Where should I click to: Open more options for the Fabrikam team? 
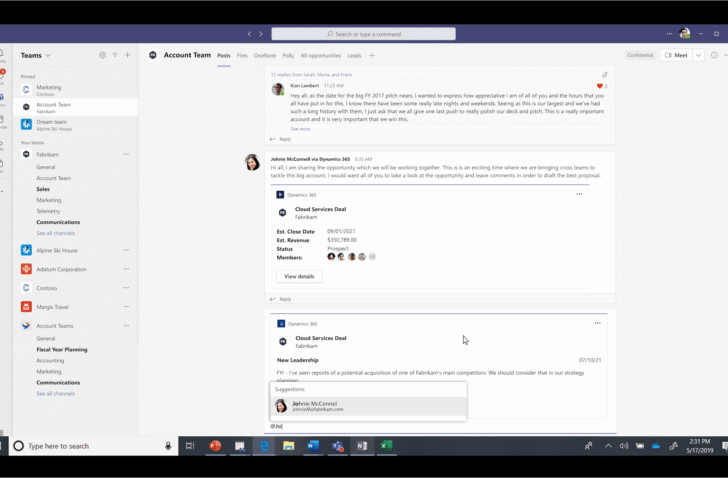[x=126, y=154]
